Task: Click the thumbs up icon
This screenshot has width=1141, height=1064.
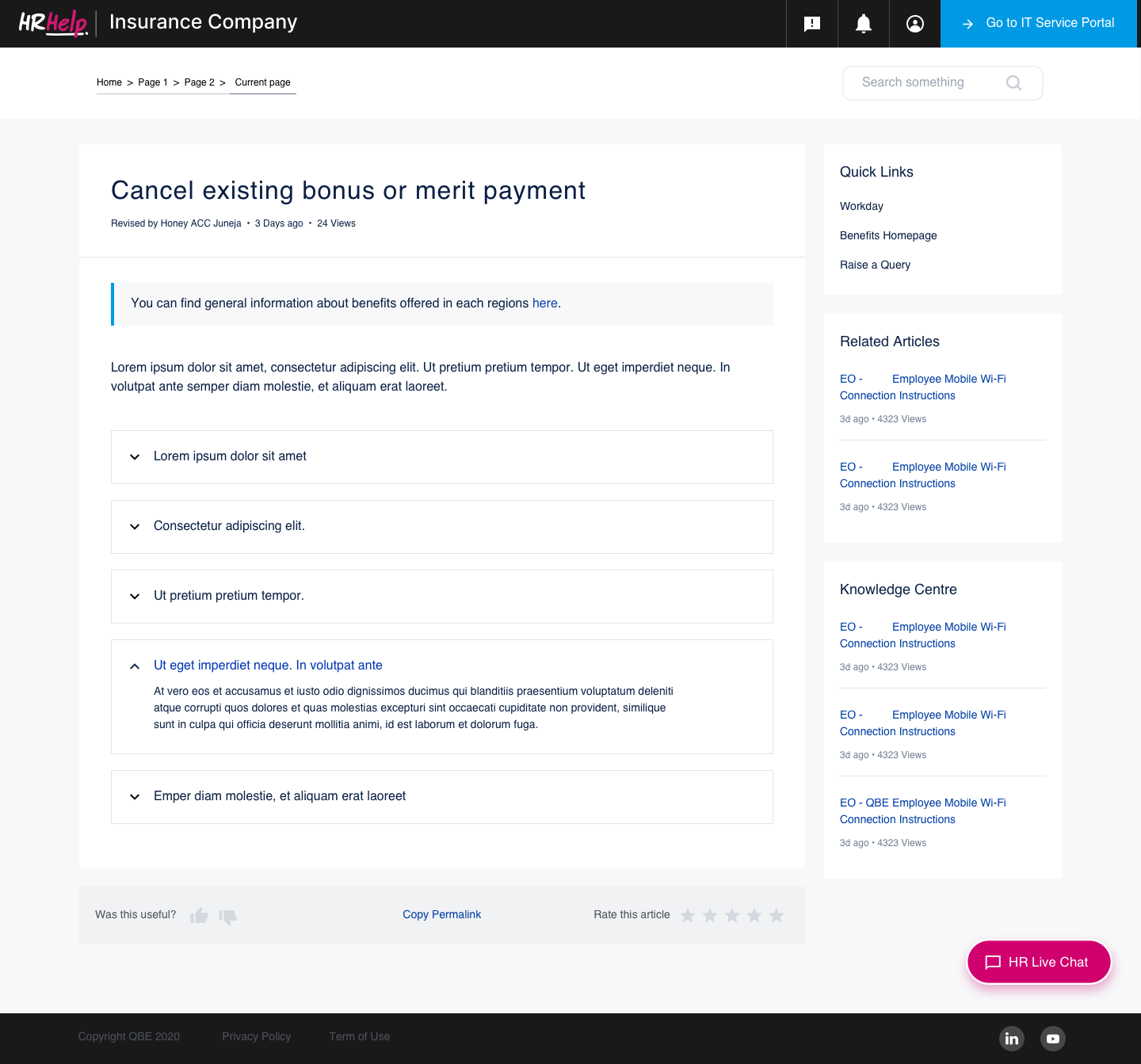Action: point(199,916)
